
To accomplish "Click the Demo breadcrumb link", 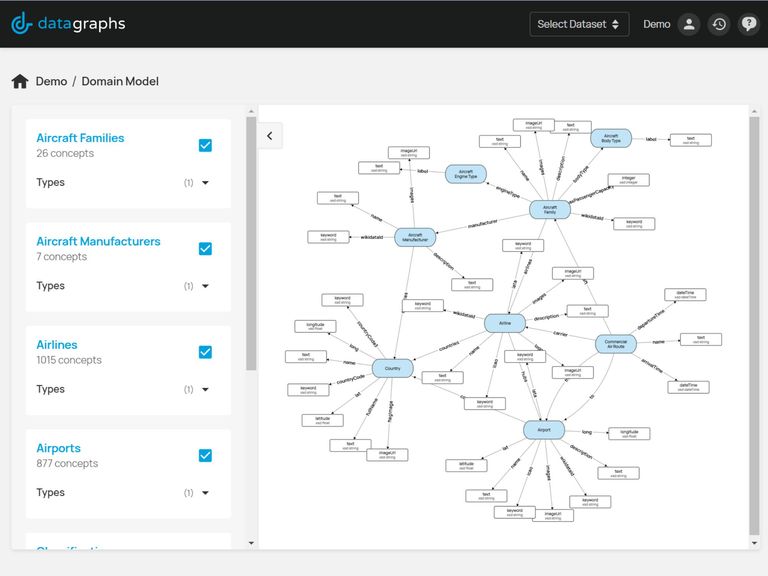I will click(51, 81).
